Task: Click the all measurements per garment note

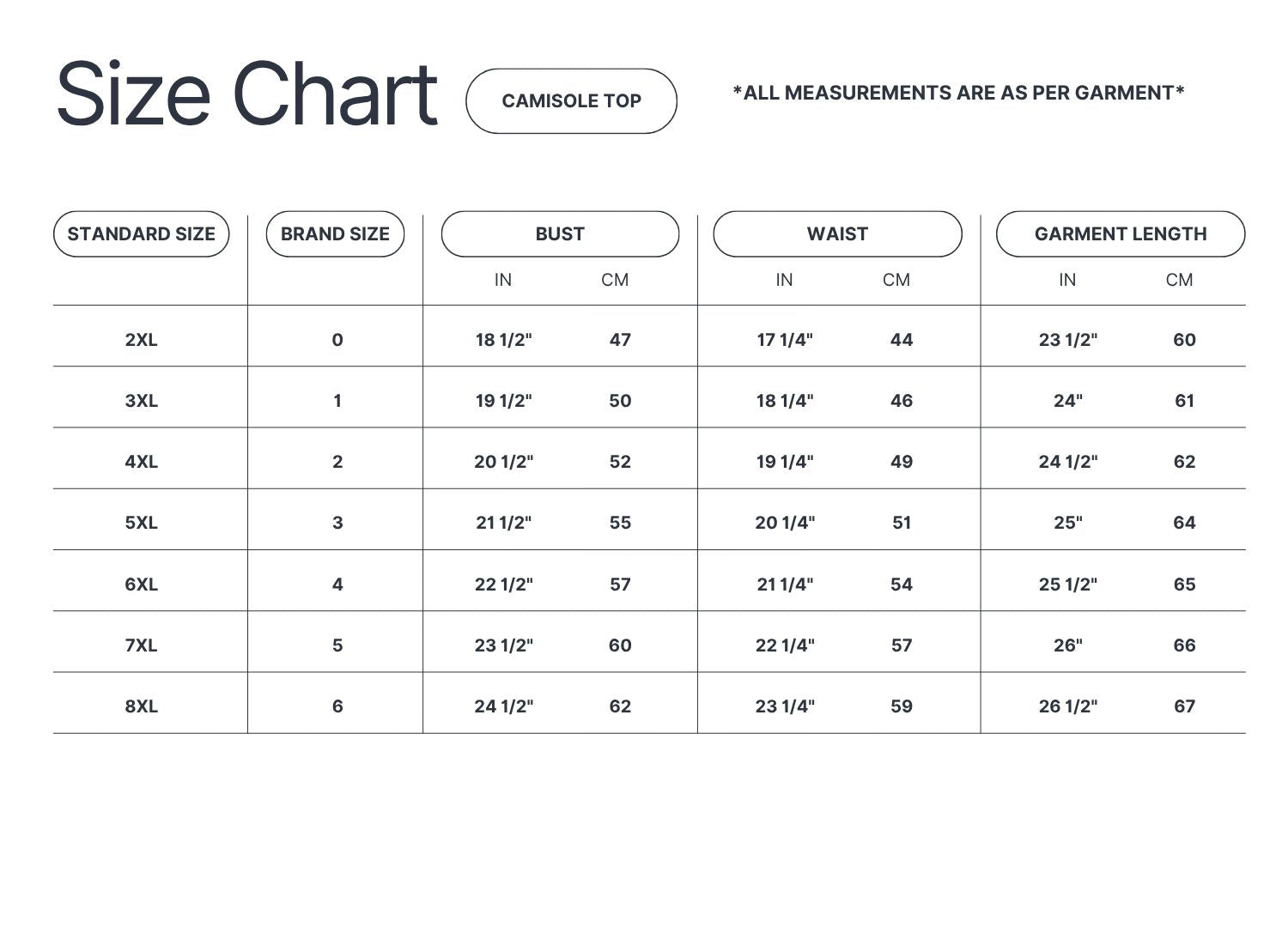Action: tap(958, 93)
